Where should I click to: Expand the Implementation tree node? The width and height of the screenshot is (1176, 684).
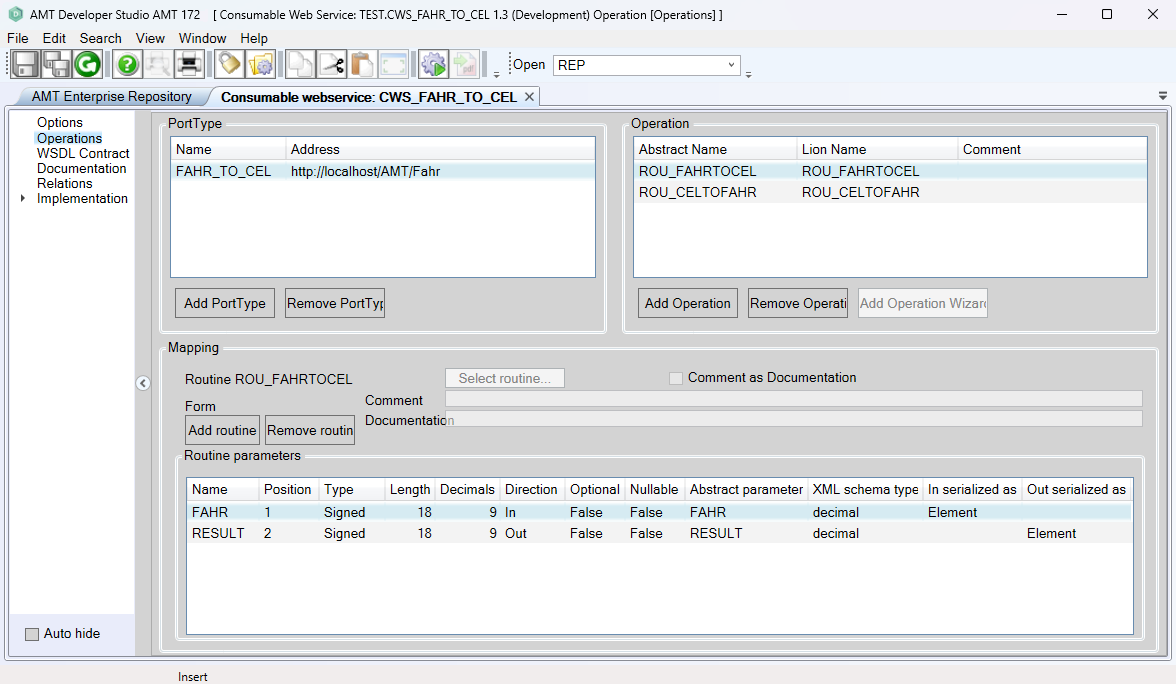[22, 198]
